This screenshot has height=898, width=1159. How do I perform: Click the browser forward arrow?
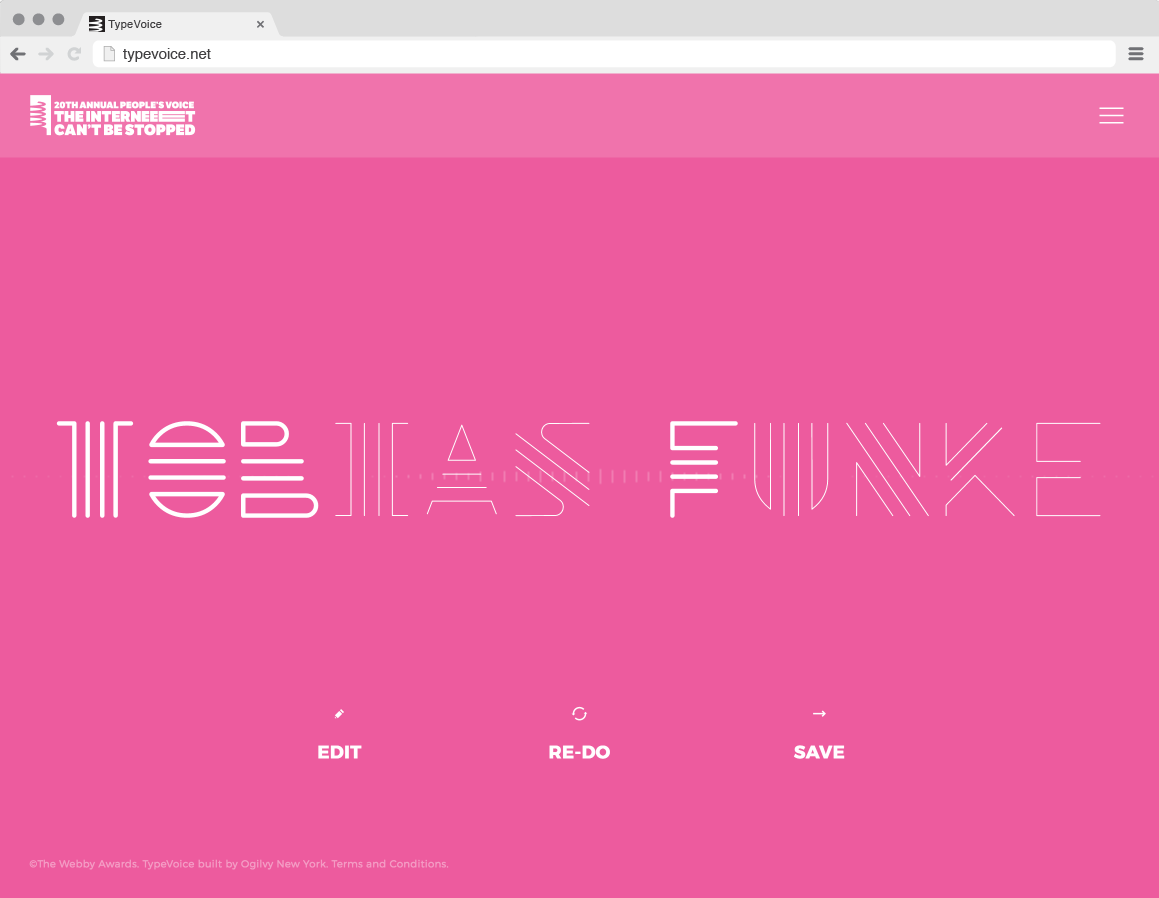pos(46,54)
